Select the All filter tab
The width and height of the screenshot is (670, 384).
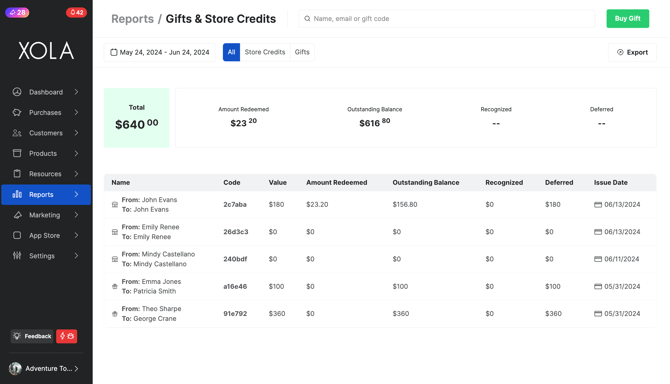coord(231,52)
